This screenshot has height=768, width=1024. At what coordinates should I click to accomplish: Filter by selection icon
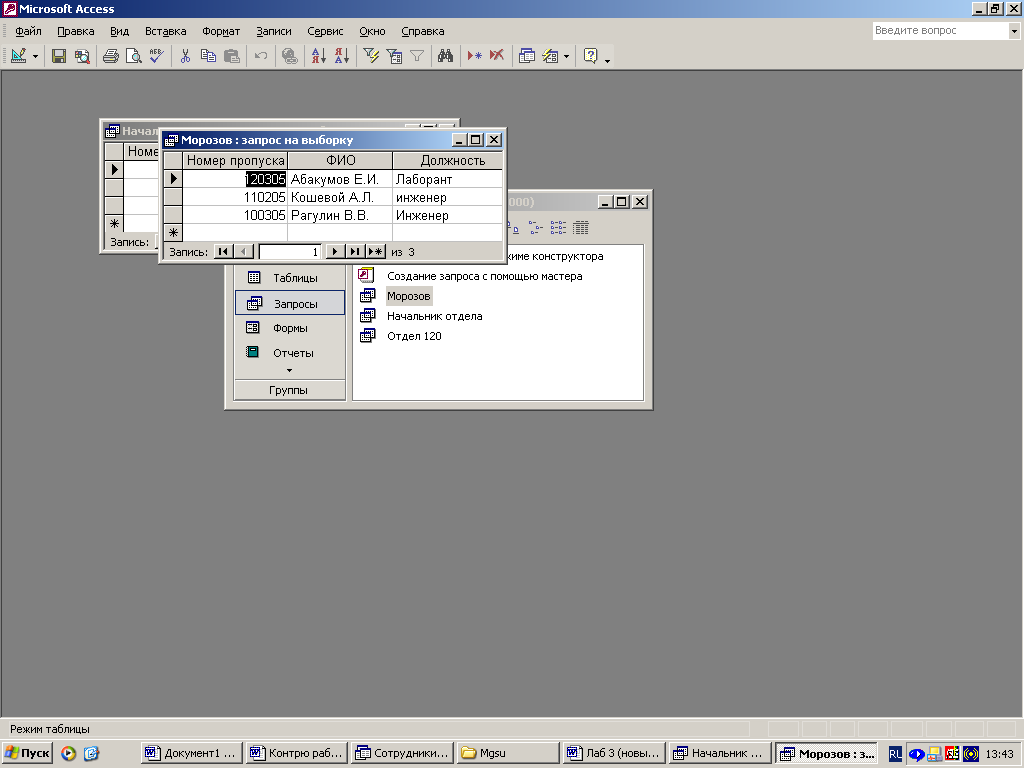tap(371, 56)
